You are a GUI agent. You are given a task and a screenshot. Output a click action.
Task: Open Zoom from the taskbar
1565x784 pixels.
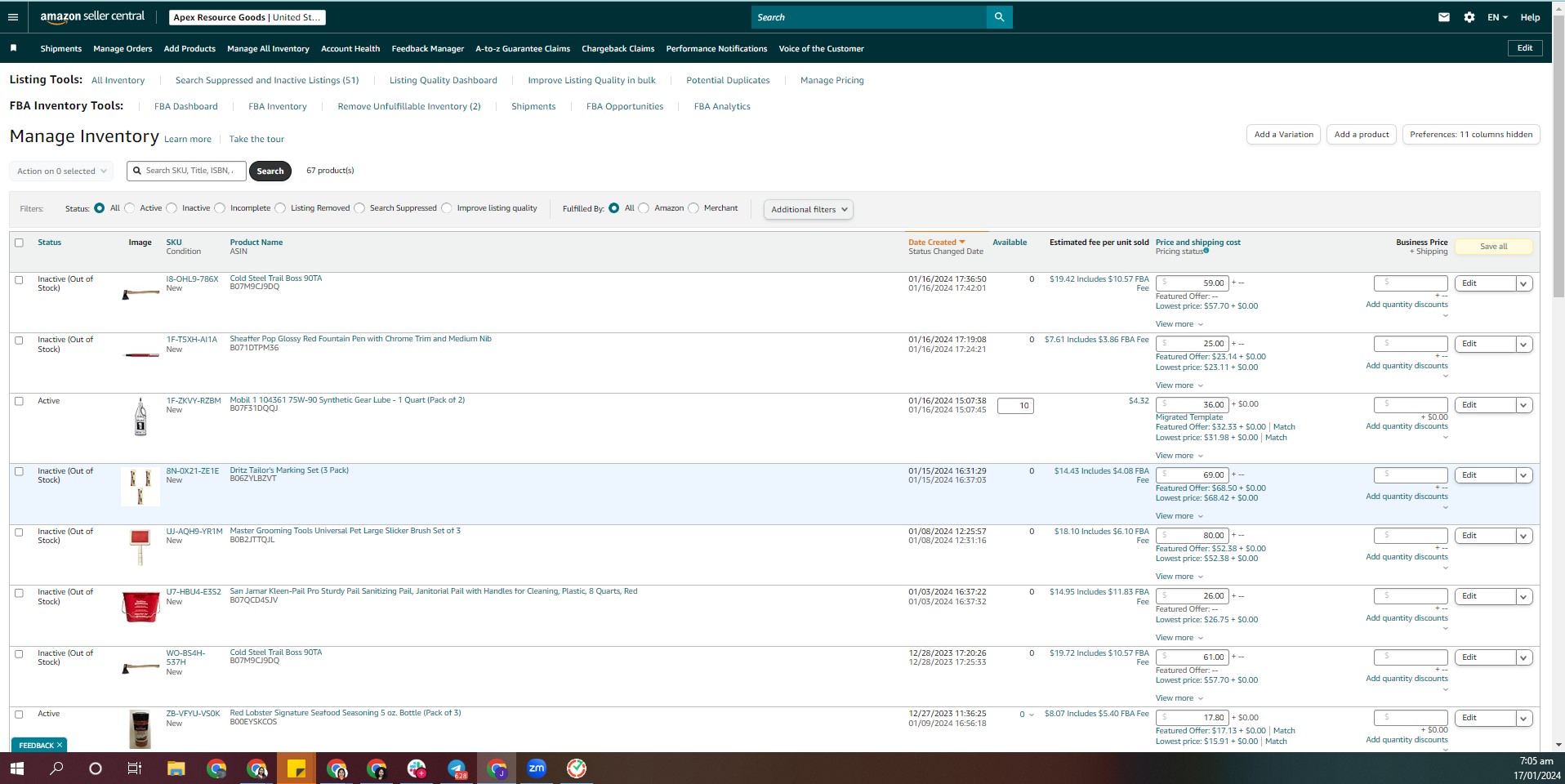(537, 768)
